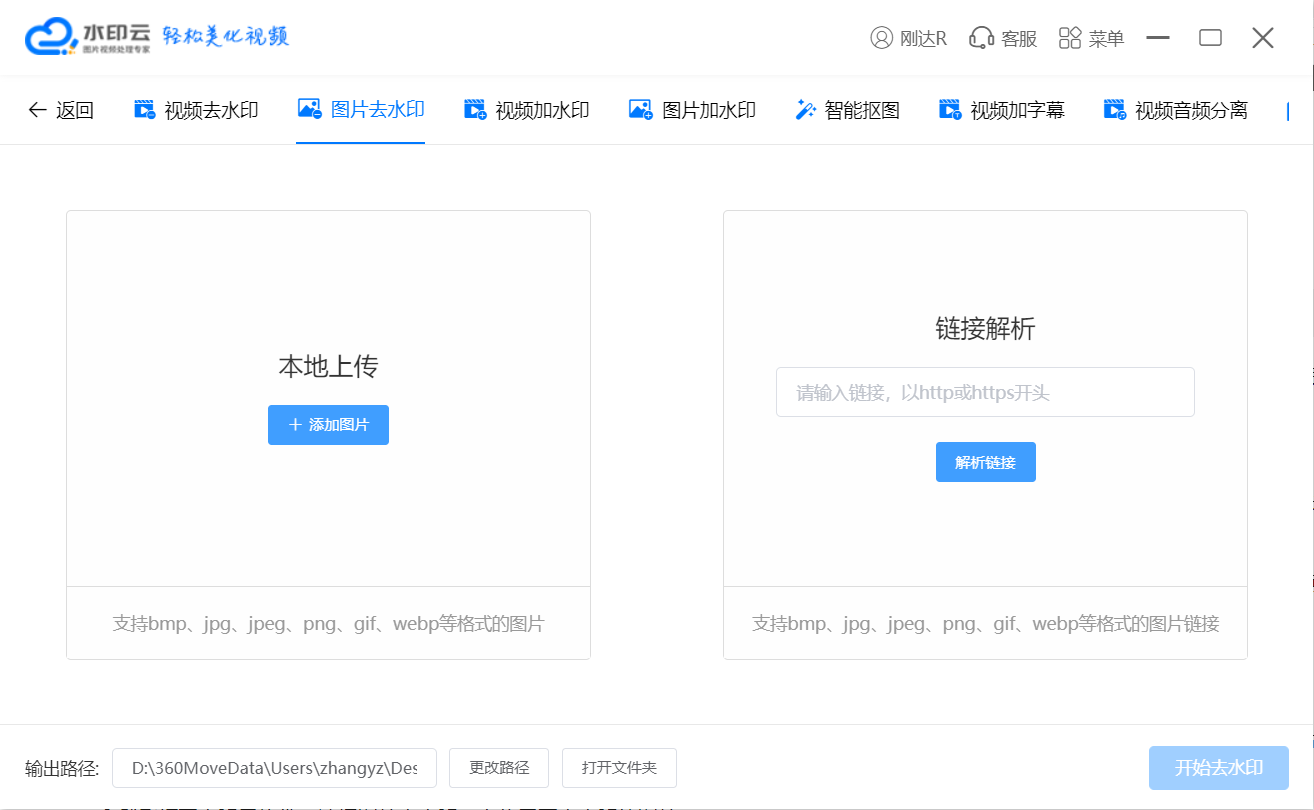Click 更改路径 to change output folder

point(499,768)
